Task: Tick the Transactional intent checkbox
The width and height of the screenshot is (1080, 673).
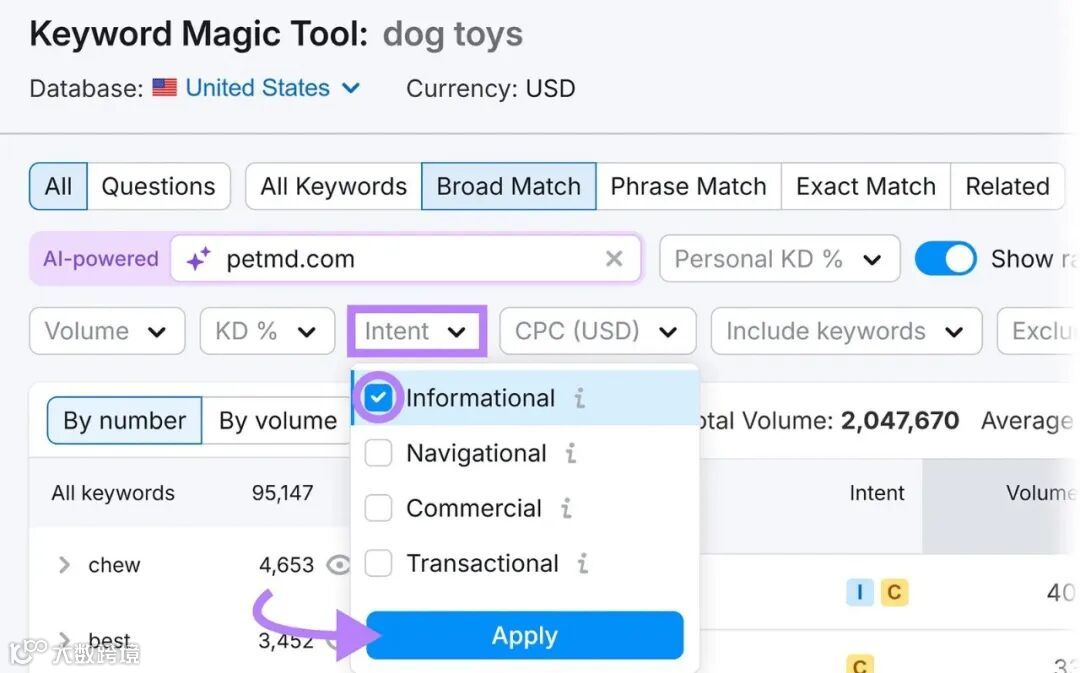Action: tap(378, 563)
